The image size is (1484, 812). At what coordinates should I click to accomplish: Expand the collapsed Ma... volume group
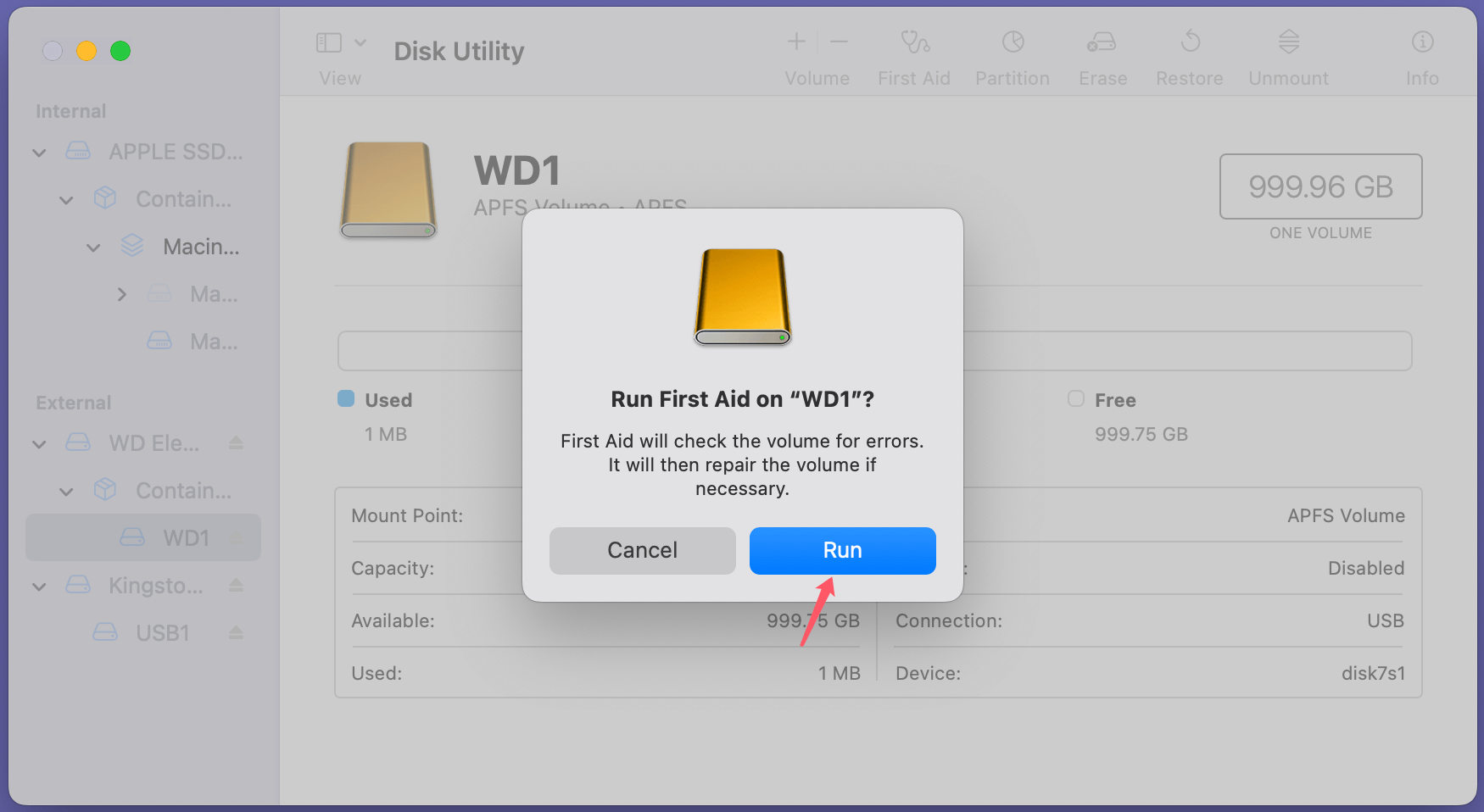coord(121,295)
